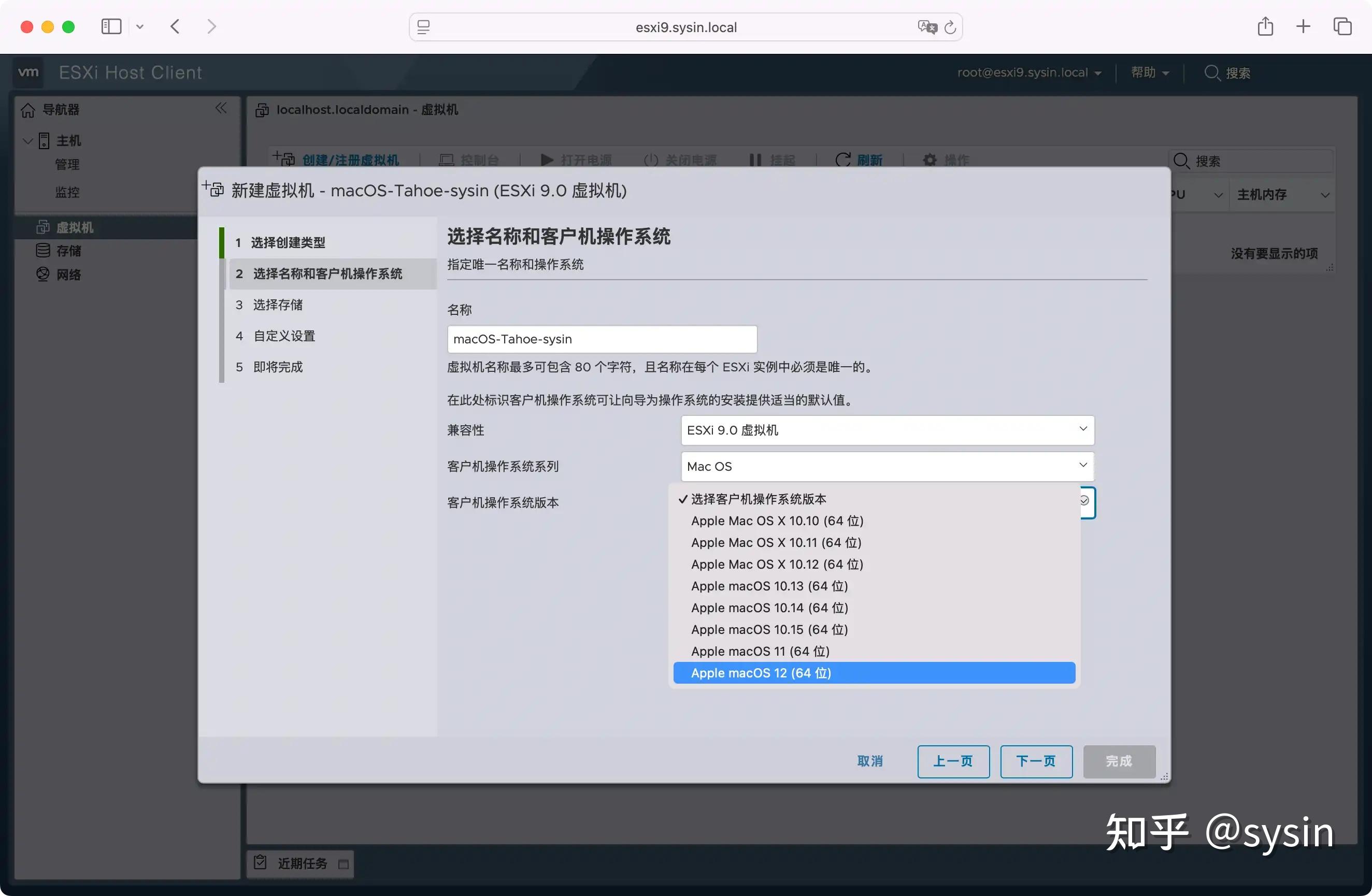Collapse the navigator panel with double chevron
Viewport: 1372px width, 896px height.
coord(221,108)
